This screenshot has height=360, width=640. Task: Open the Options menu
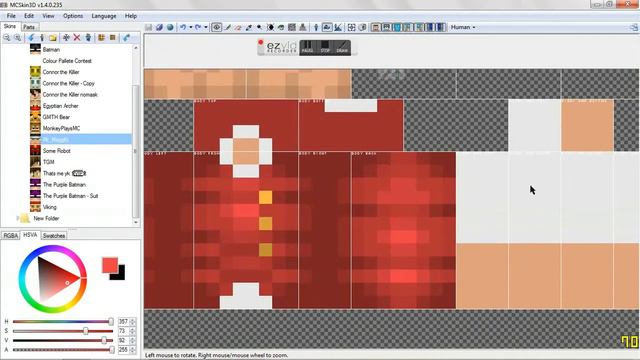click(x=73, y=16)
